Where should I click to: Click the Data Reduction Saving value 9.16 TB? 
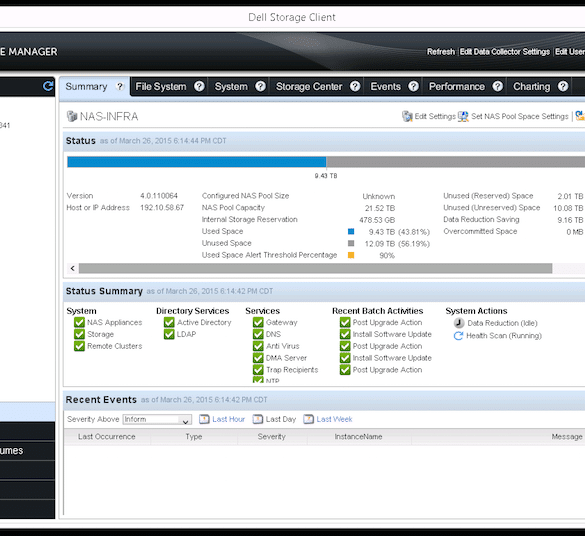point(570,220)
